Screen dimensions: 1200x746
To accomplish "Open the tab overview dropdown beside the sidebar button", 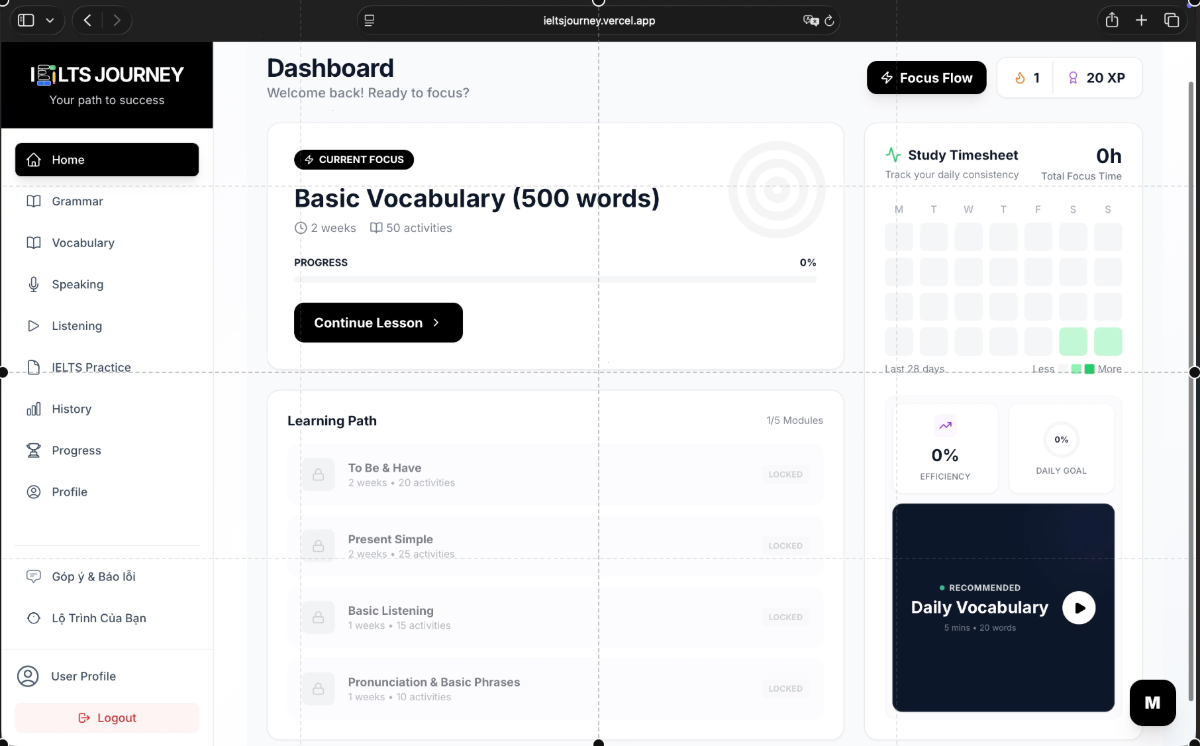I will 48,20.
